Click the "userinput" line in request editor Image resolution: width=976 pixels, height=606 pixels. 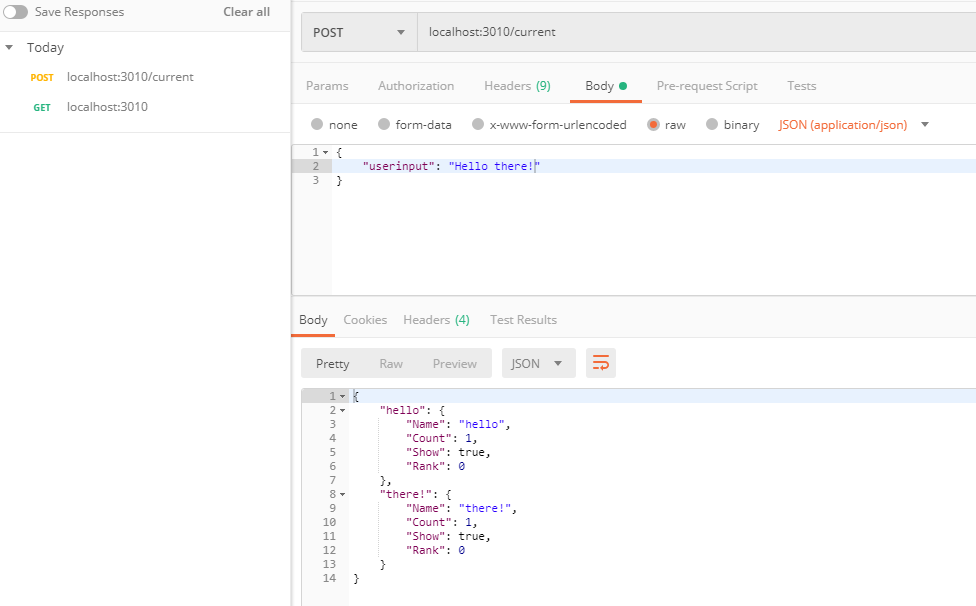[x=654, y=166]
